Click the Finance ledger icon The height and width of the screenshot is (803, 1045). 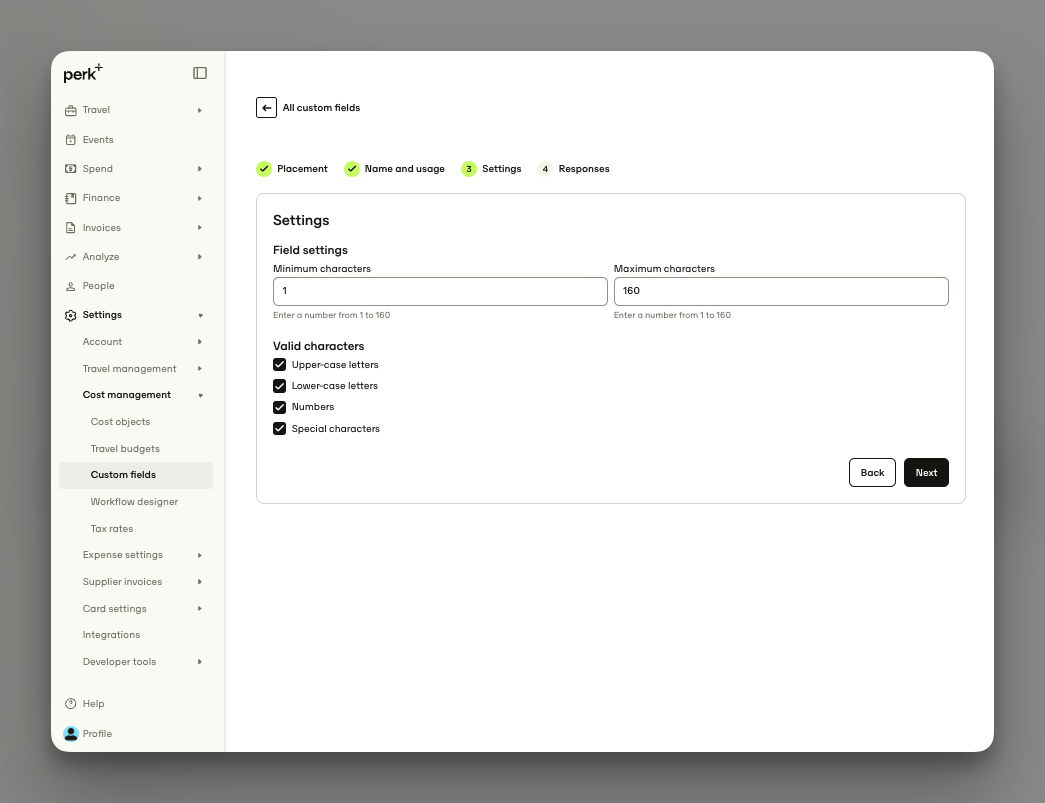[71, 199]
